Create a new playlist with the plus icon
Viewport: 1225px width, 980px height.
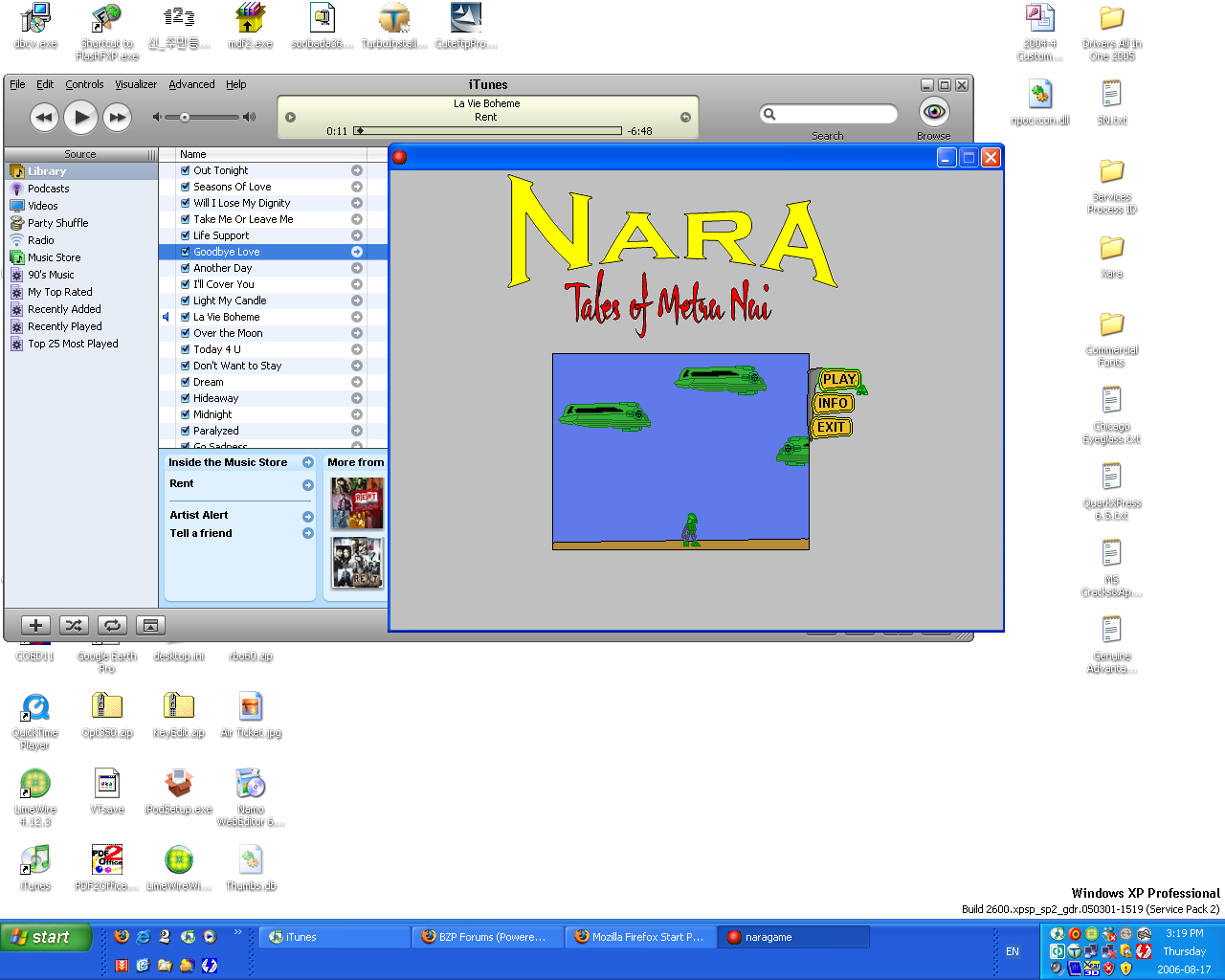click(35, 625)
